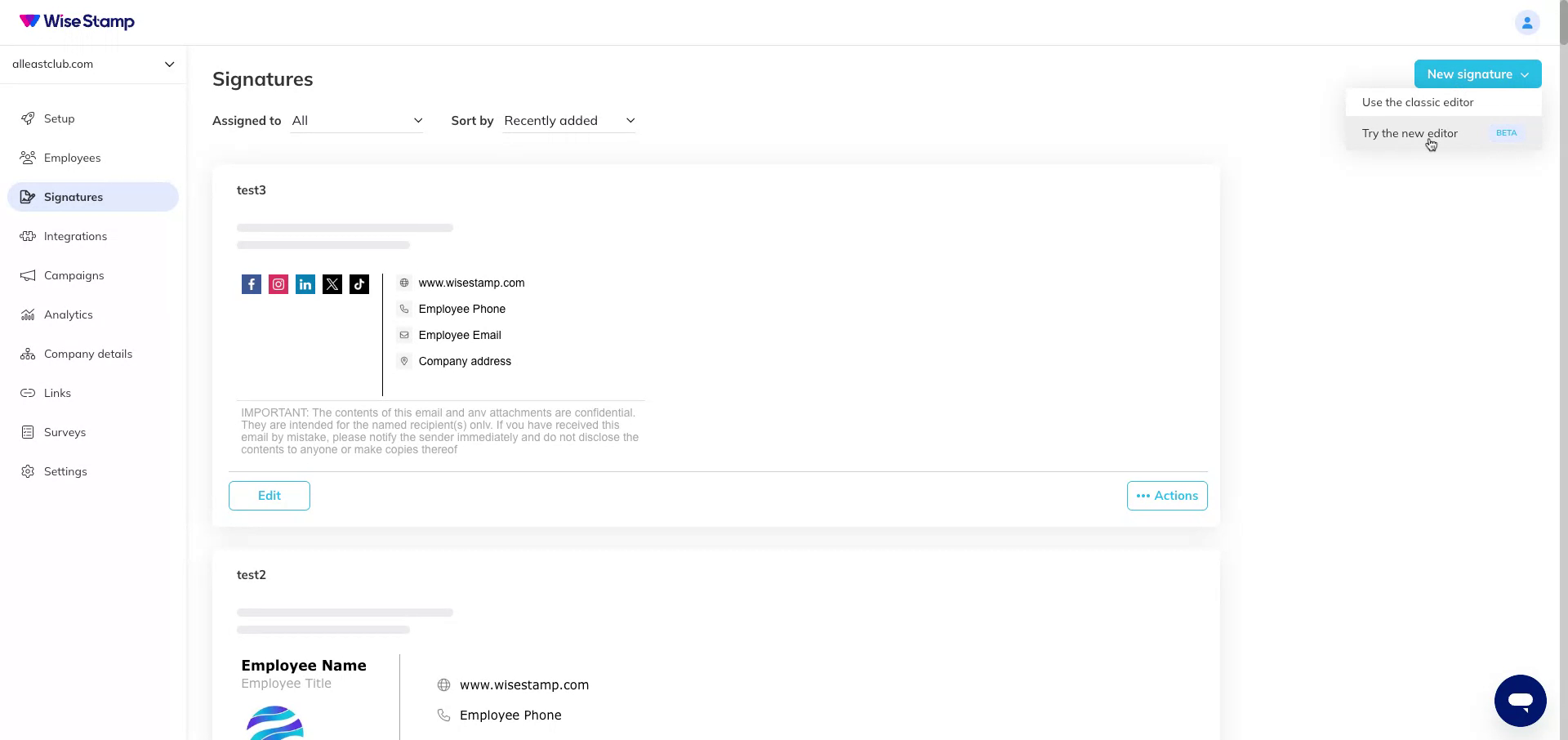
Task: Open the Assigned to filter dropdown
Action: [x=357, y=120]
